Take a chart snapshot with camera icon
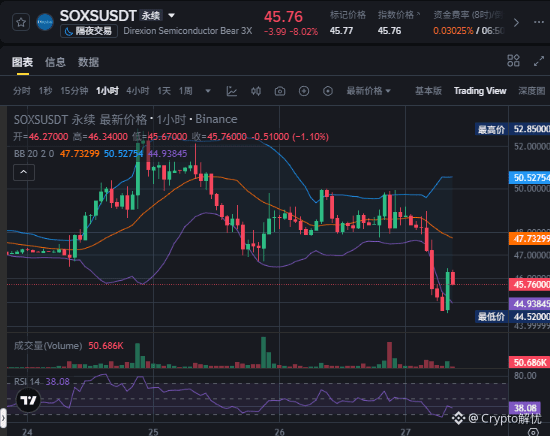This screenshot has height=436, width=550. (x=280, y=91)
